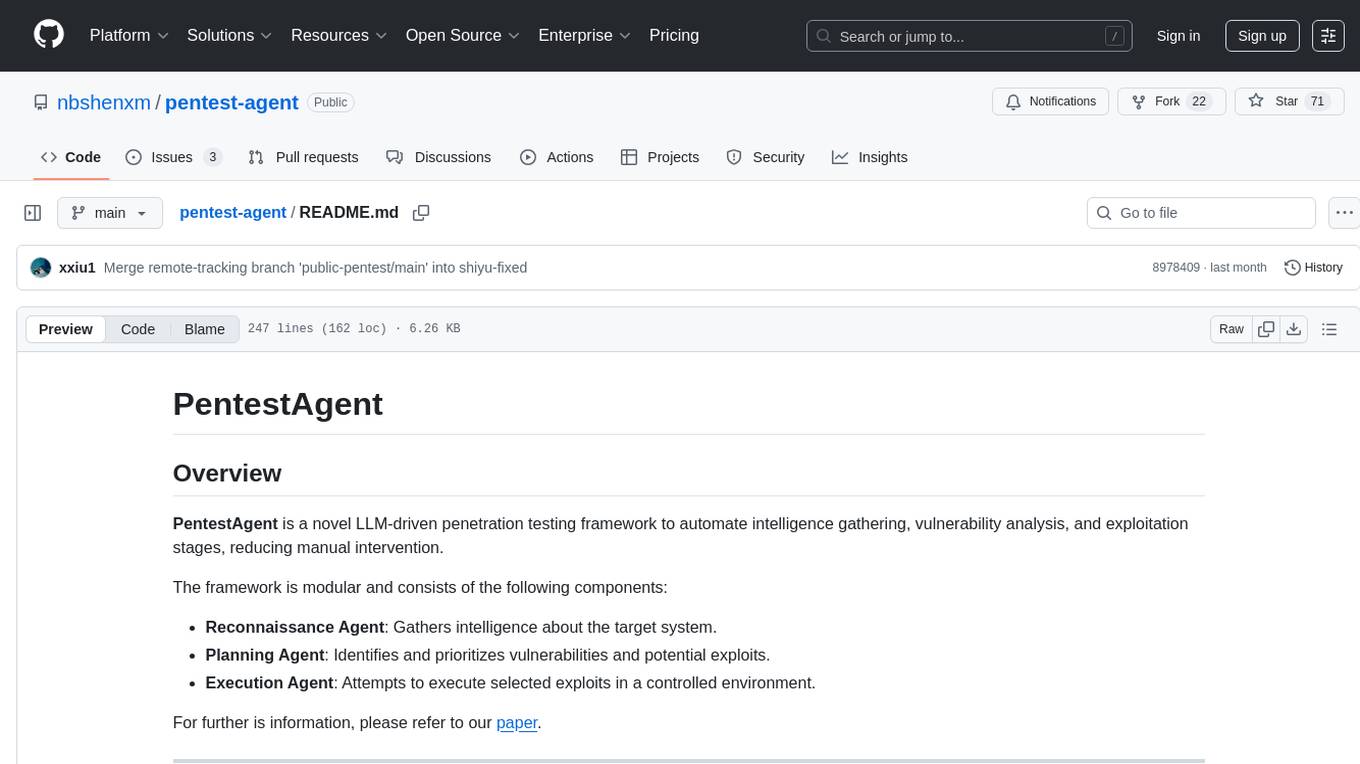Open appearance settings icon in header
This screenshot has height=764, width=1360.
click(1328, 36)
